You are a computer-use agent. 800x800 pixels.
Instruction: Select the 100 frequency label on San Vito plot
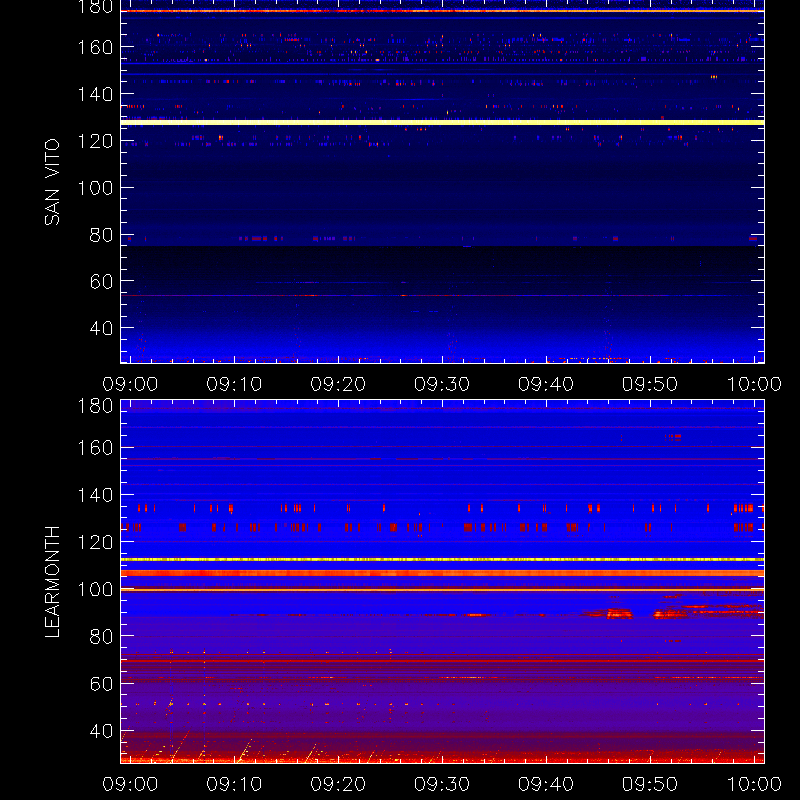(x=95, y=188)
